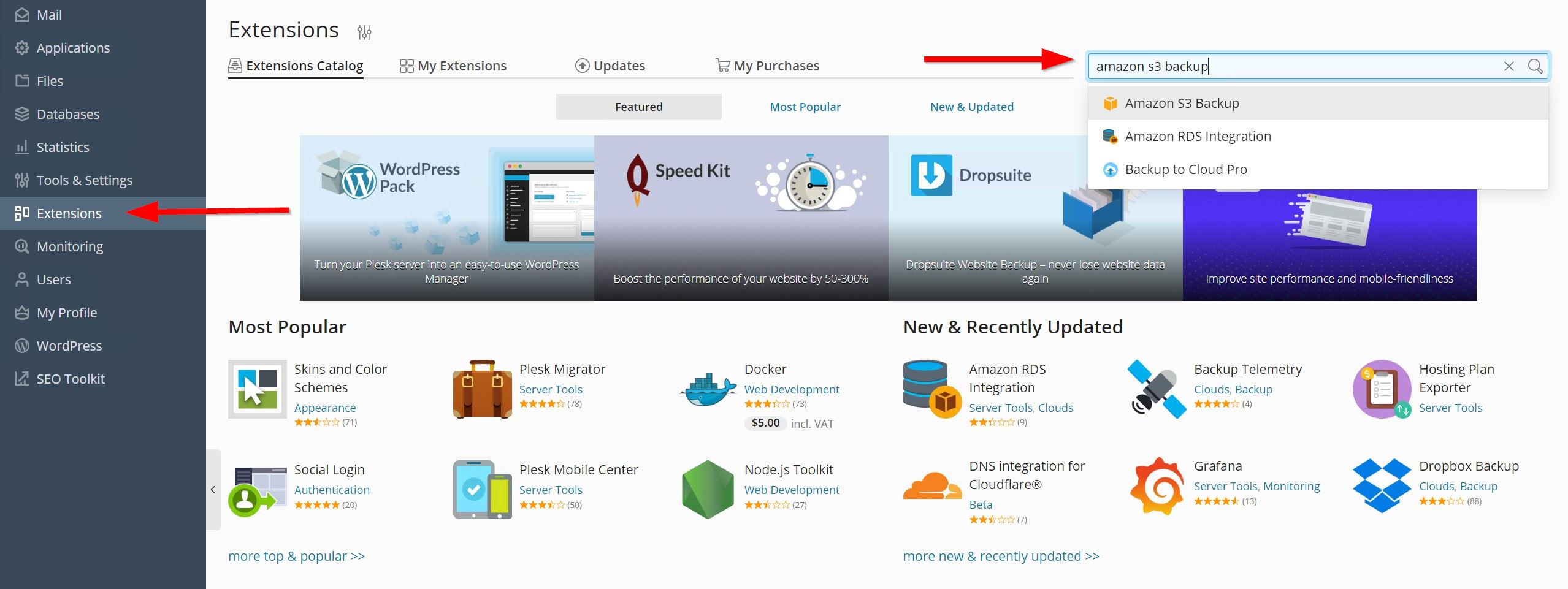
Task: Click Dropbox Backup's Backup category
Action: pyautogui.click(x=1478, y=486)
